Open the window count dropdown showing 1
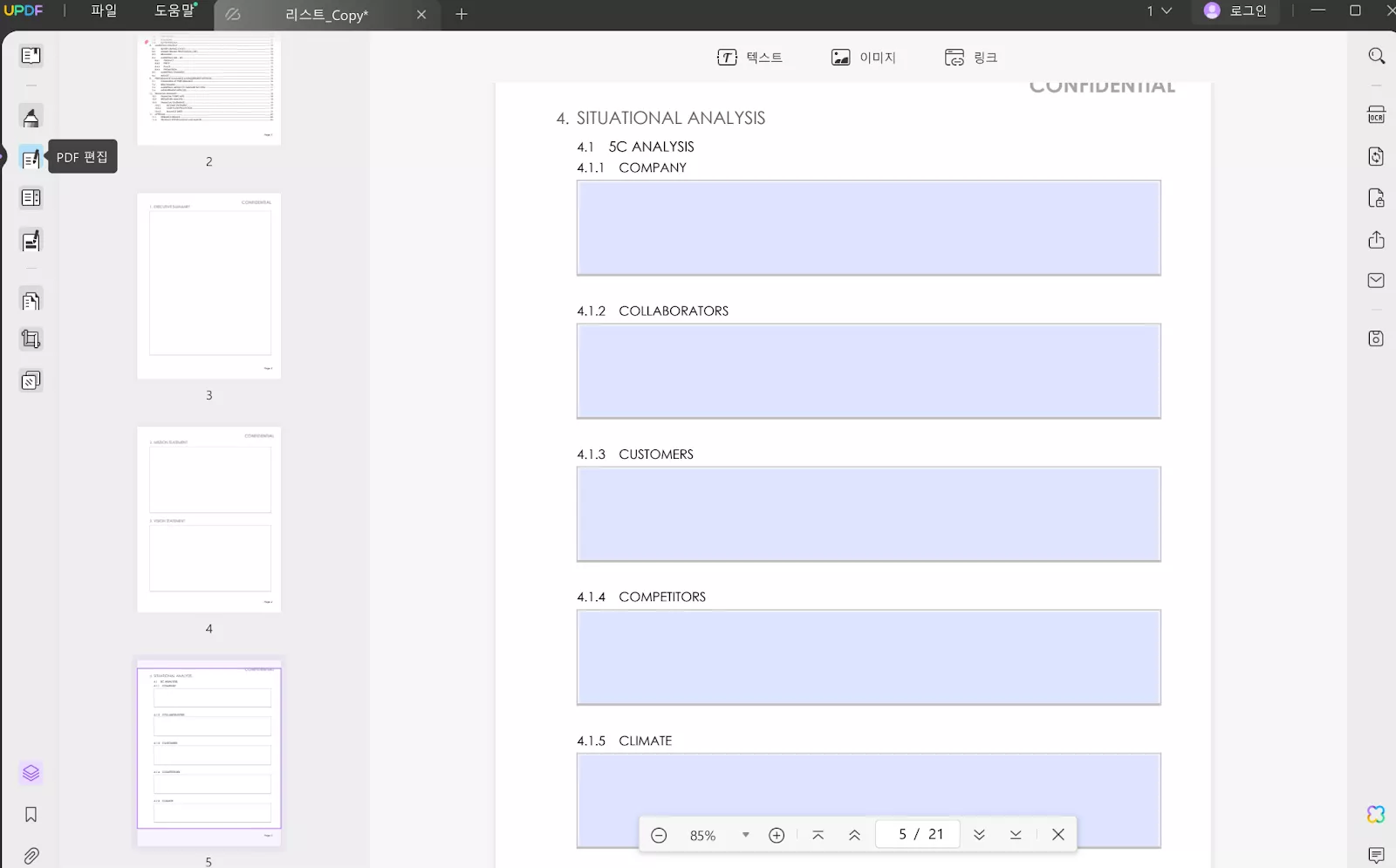1396x868 pixels. 1160,11
